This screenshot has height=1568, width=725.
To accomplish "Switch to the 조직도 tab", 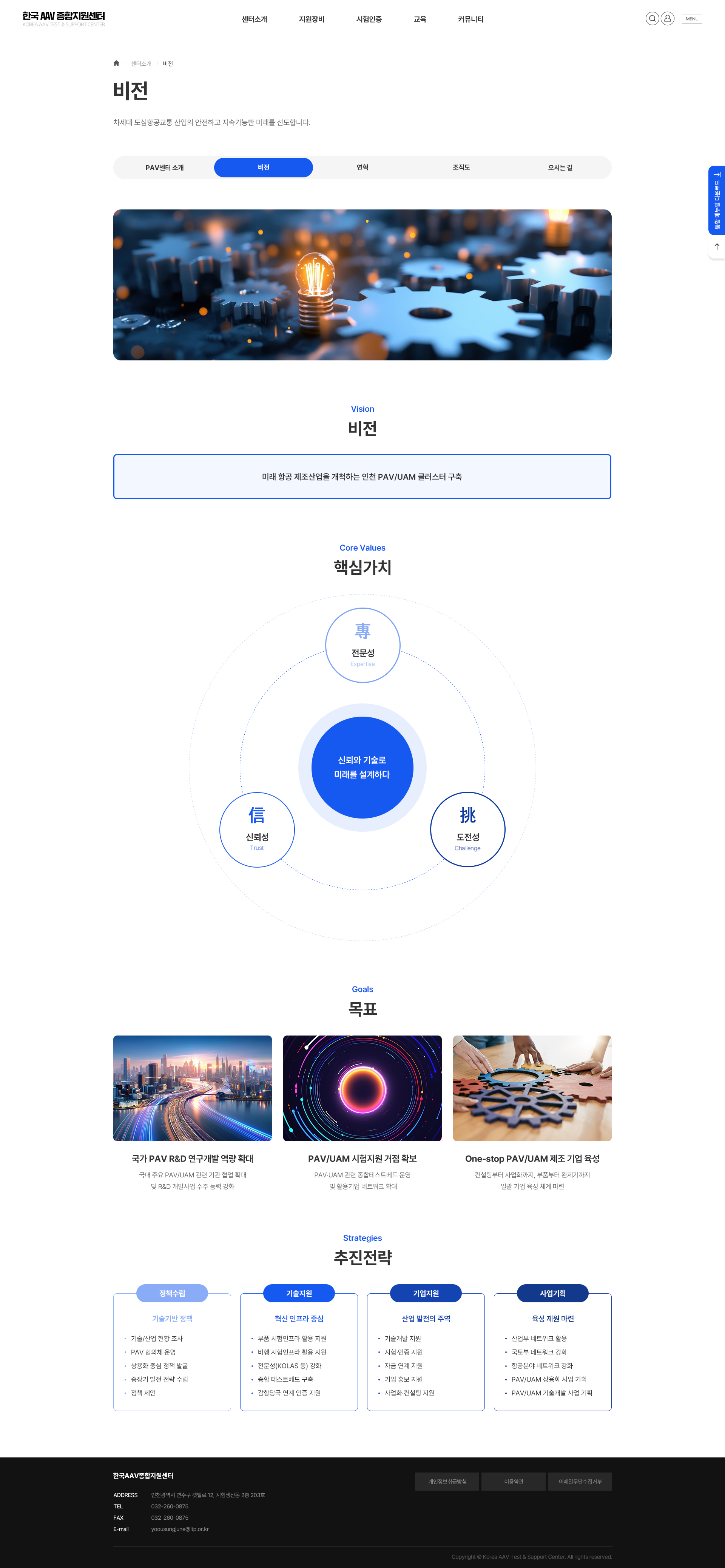I will point(461,168).
